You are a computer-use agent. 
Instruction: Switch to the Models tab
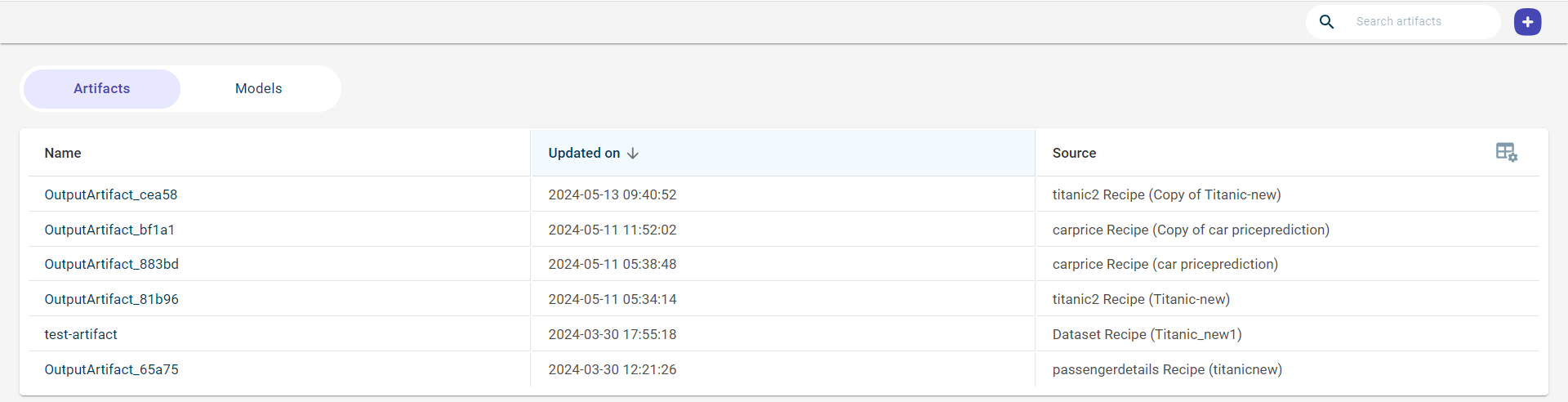(x=258, y=89)
